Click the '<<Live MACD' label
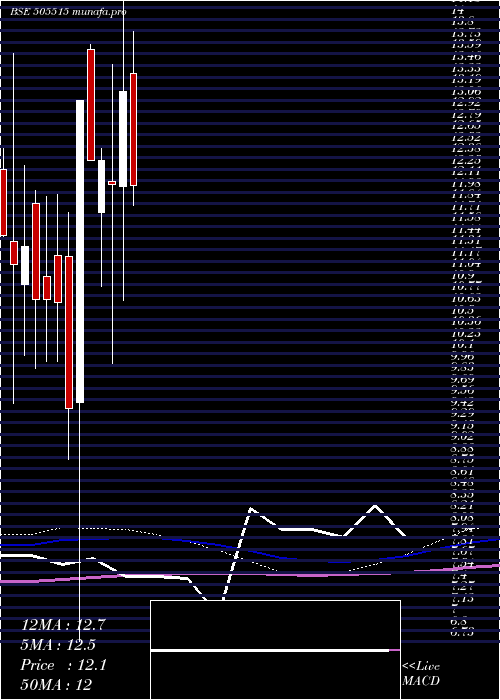Image resolution: width=500 pixels, height=700 pixels. point(421,674)
